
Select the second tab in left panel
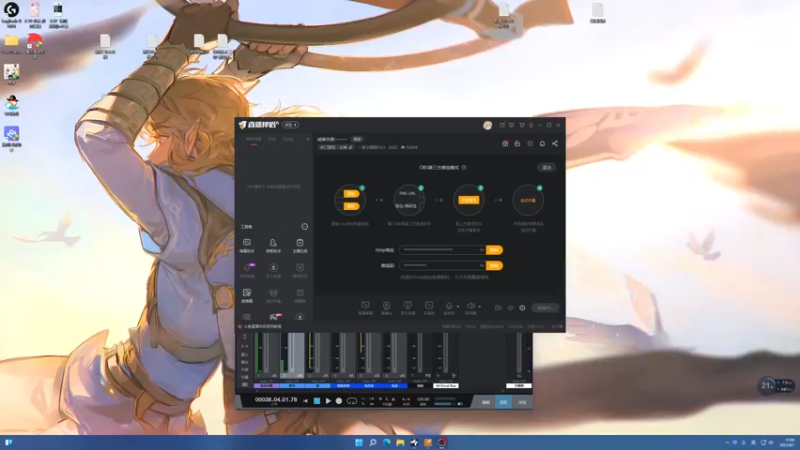point(272,139)
